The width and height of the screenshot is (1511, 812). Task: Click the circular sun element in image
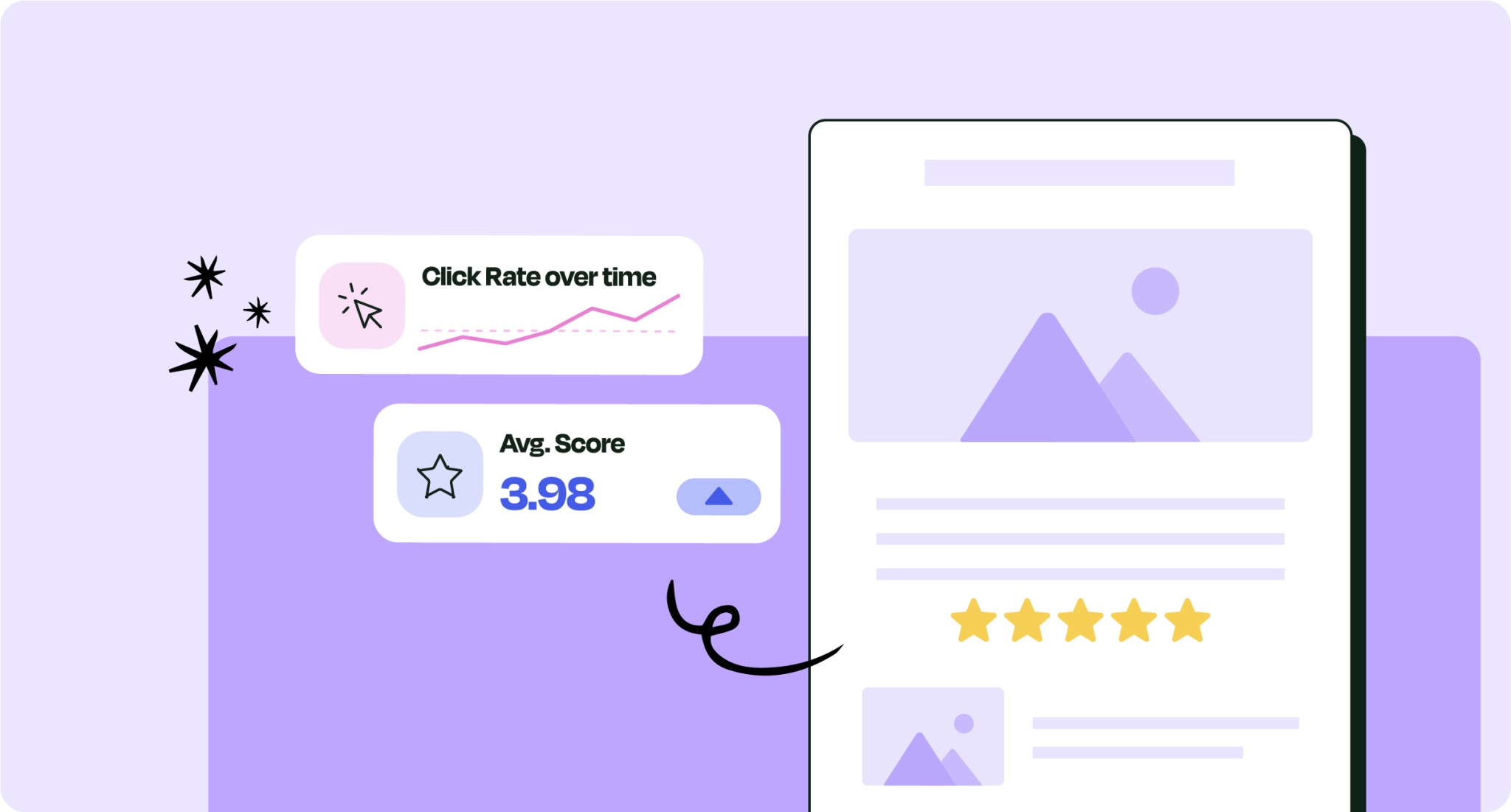click(x=1155, y=290)
